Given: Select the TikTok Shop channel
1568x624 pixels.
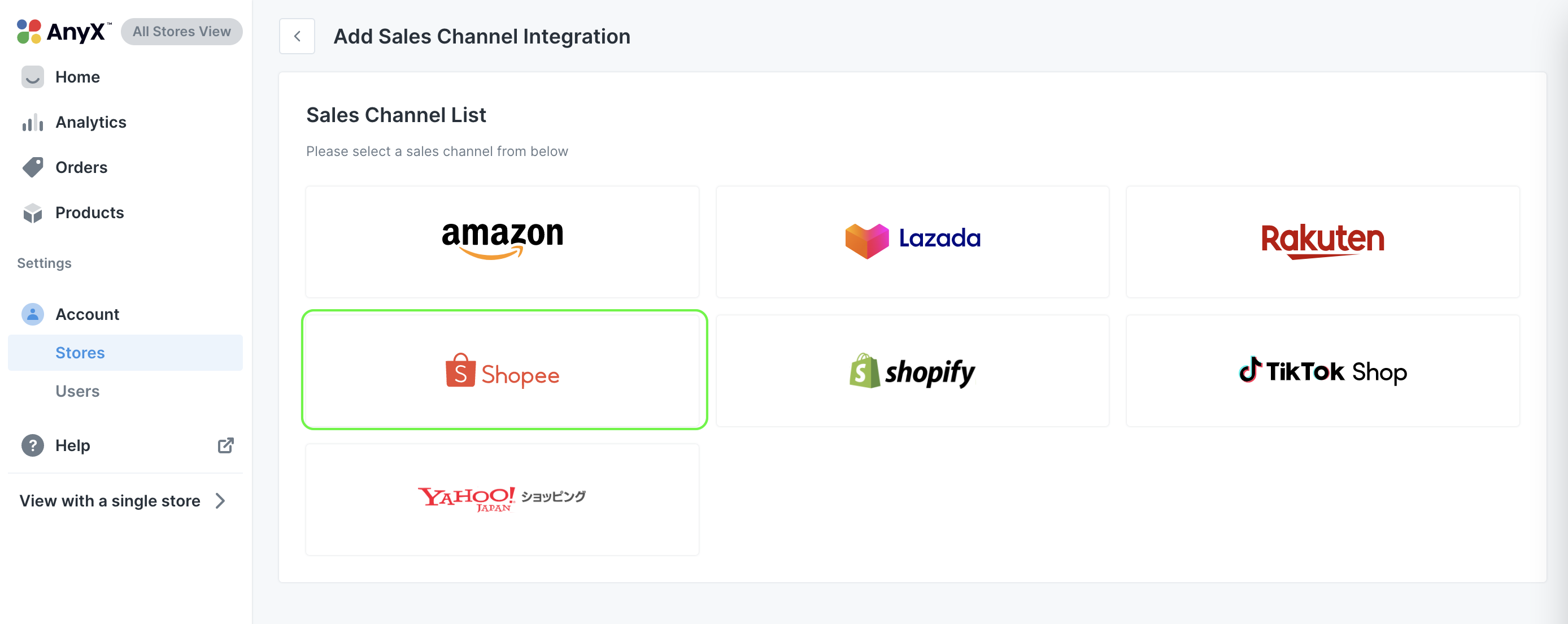Looking at the screenshot, I should 1322,371.
